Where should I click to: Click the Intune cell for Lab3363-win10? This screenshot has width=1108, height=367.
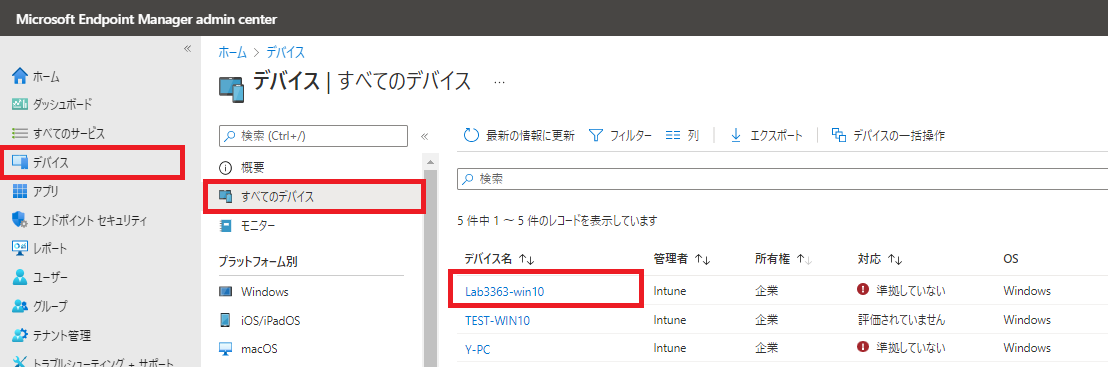(671, 291)
